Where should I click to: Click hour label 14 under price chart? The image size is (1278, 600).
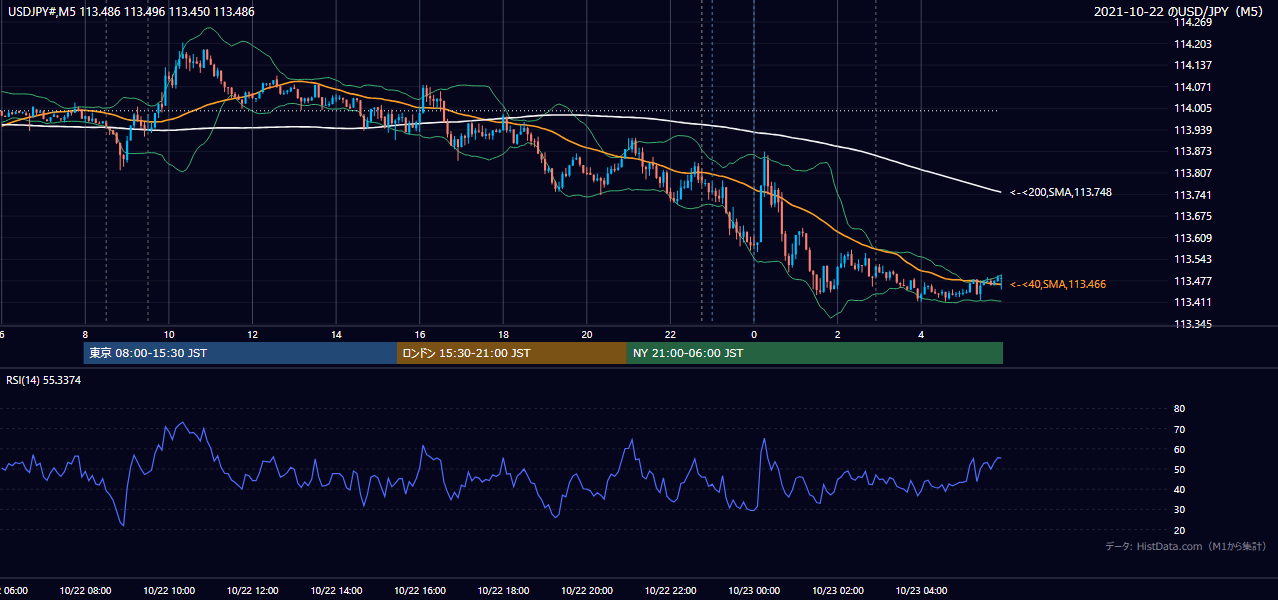[336, 335]
